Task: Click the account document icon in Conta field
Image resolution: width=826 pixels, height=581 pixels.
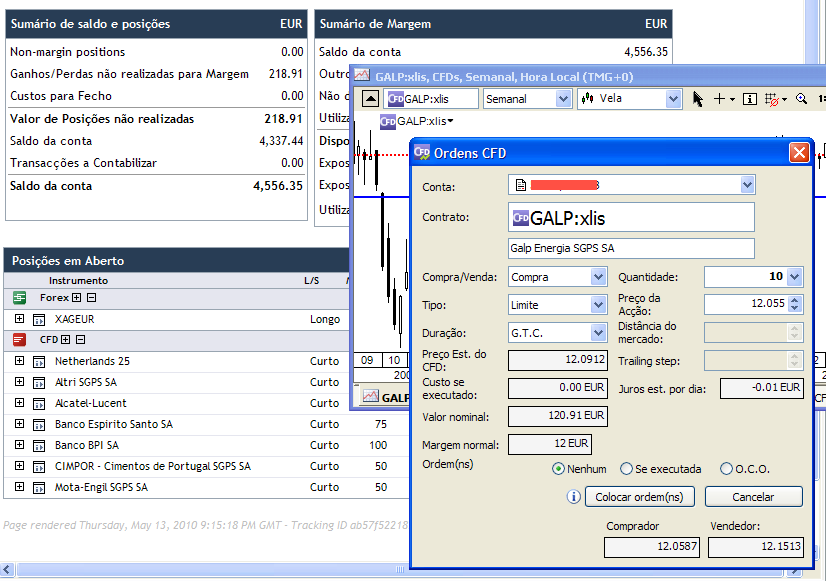Action: (x=520, y=185)
